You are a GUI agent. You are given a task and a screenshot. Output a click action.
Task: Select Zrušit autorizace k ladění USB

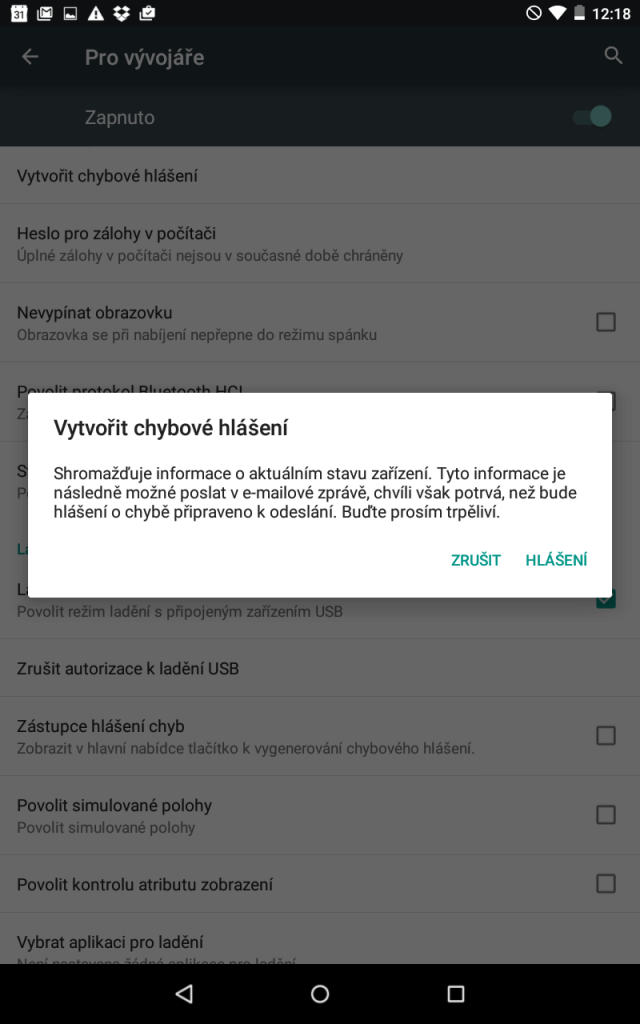tap(320, 668)
